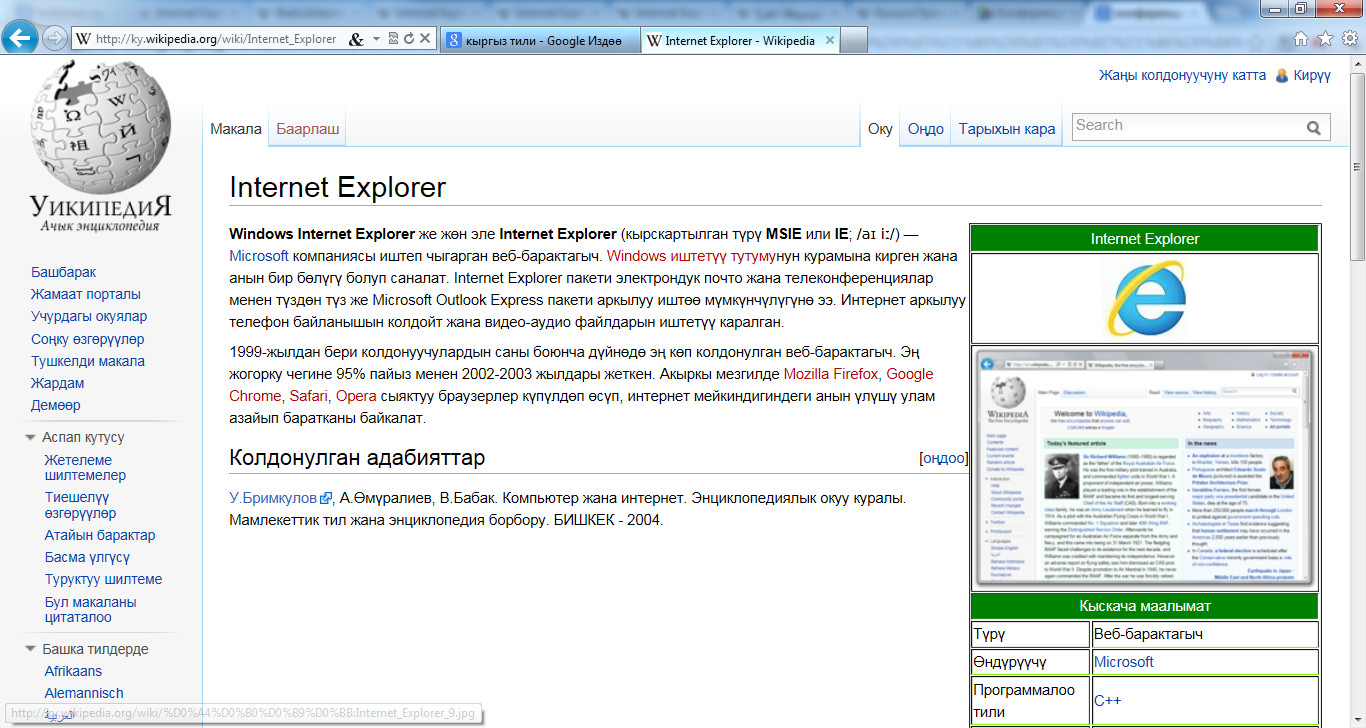Open the Оңдо edit tab
The image size is (1366, 728).
pos(926,129)
